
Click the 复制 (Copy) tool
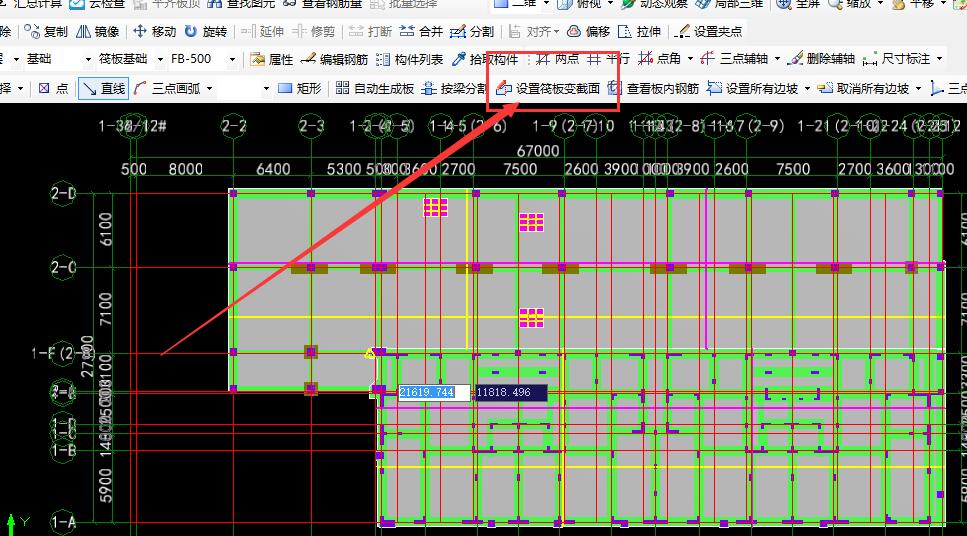[x=46, y=31]
